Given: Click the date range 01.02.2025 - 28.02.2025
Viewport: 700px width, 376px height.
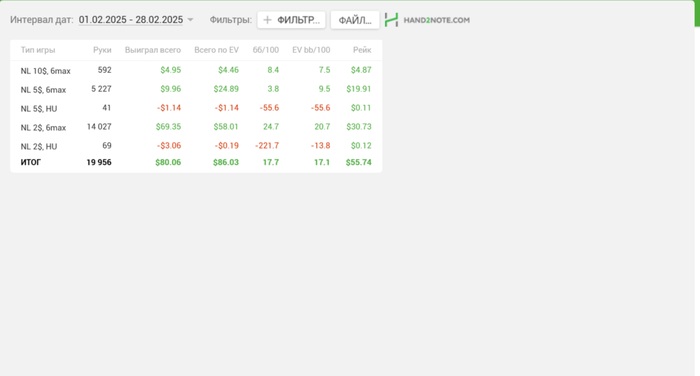Looking at the screenshot, I should pyautogui.click(x=131, y=20).
